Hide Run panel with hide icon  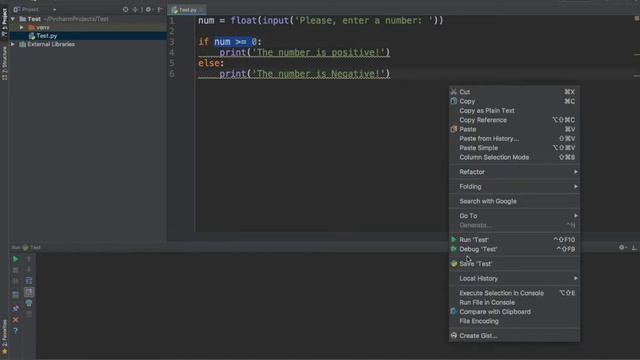point(634,247)
